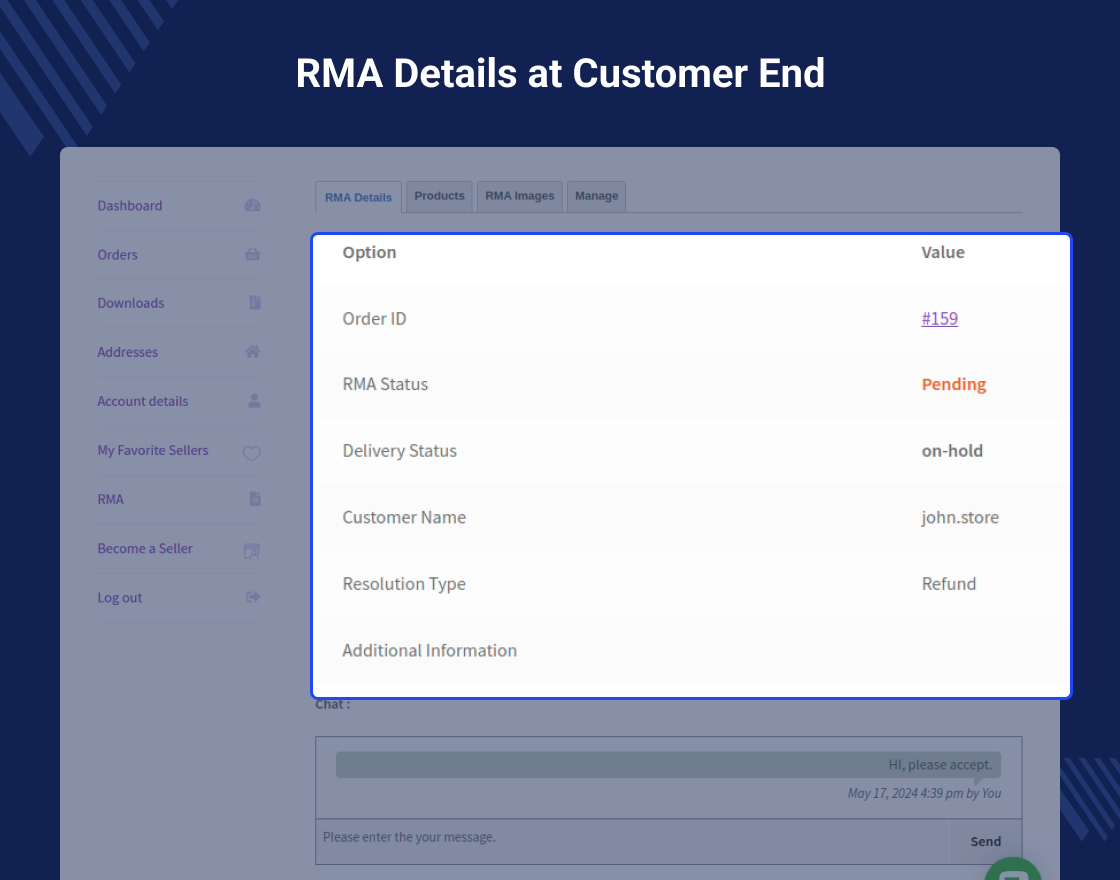The width and height of the screenshot is (1120, 880).
Task: Select the Manage tab
Action: point(596,196)
